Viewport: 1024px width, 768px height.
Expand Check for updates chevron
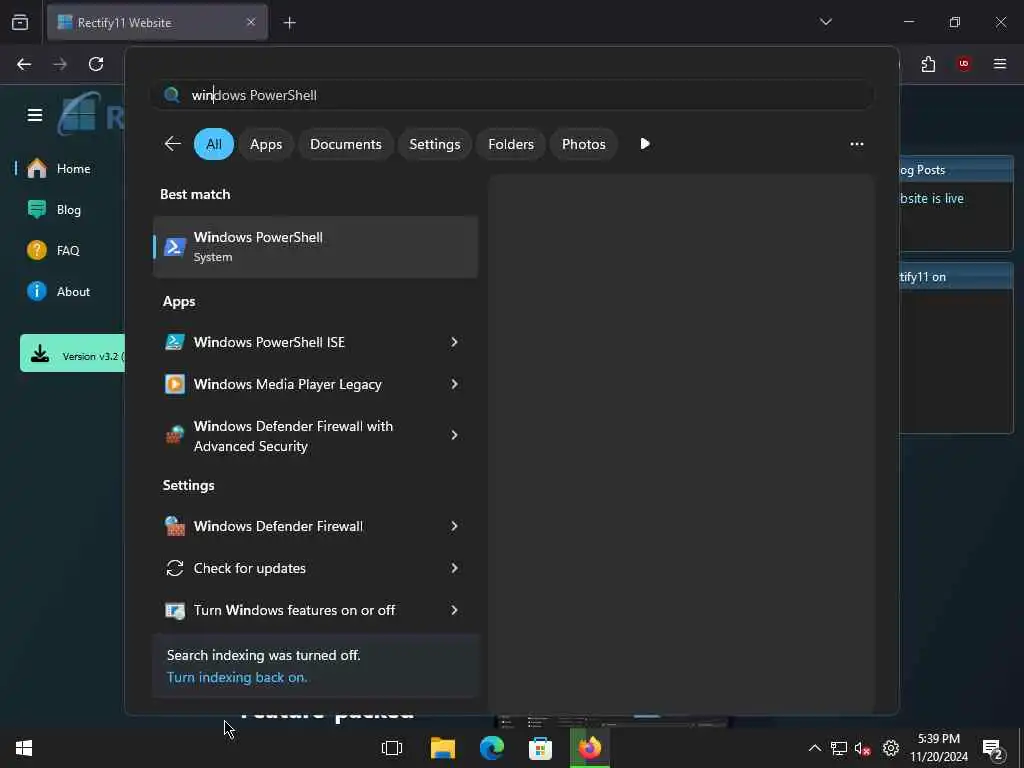click(x=454, y=568)
